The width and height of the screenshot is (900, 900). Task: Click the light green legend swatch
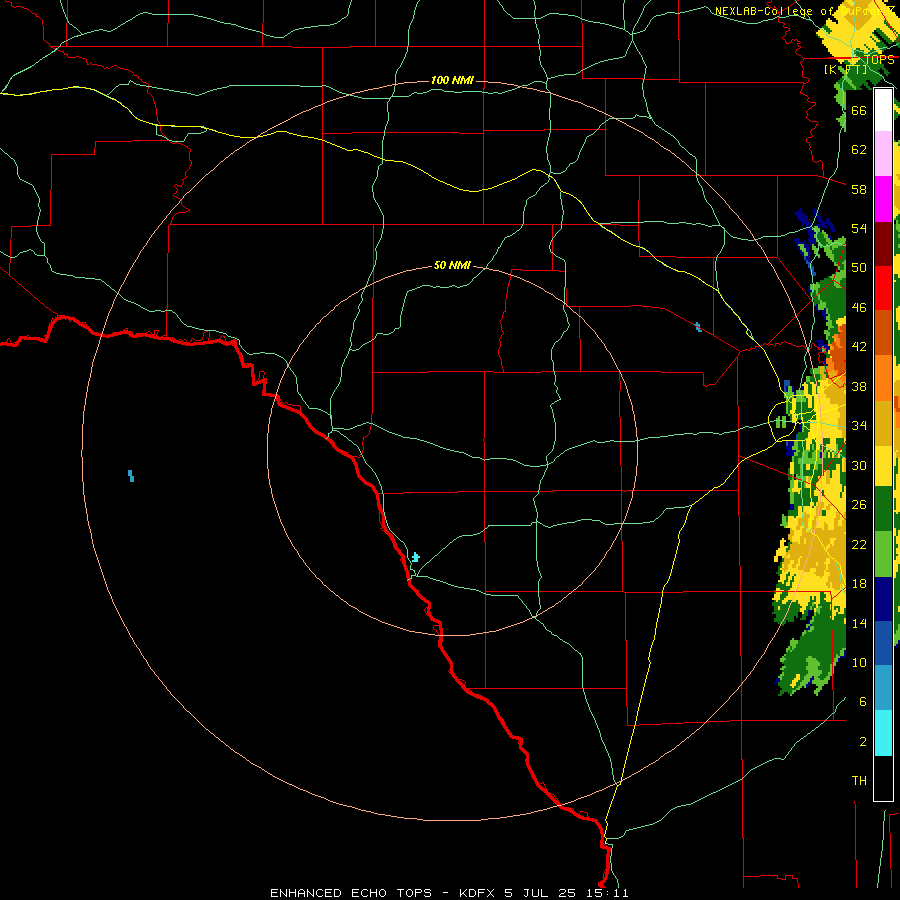(883, 554)
